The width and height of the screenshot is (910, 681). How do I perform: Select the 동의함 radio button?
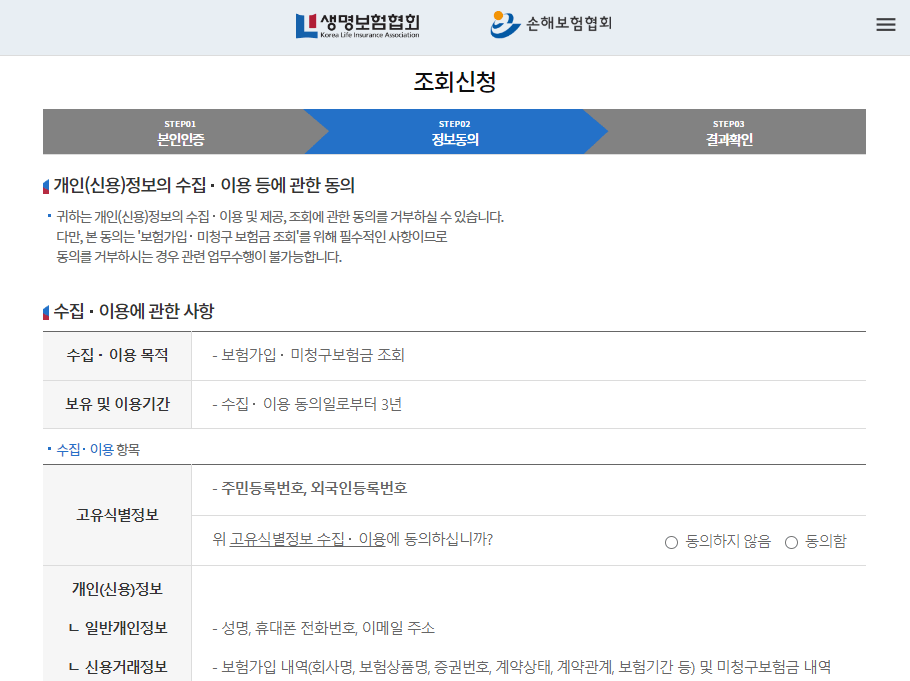792,541
